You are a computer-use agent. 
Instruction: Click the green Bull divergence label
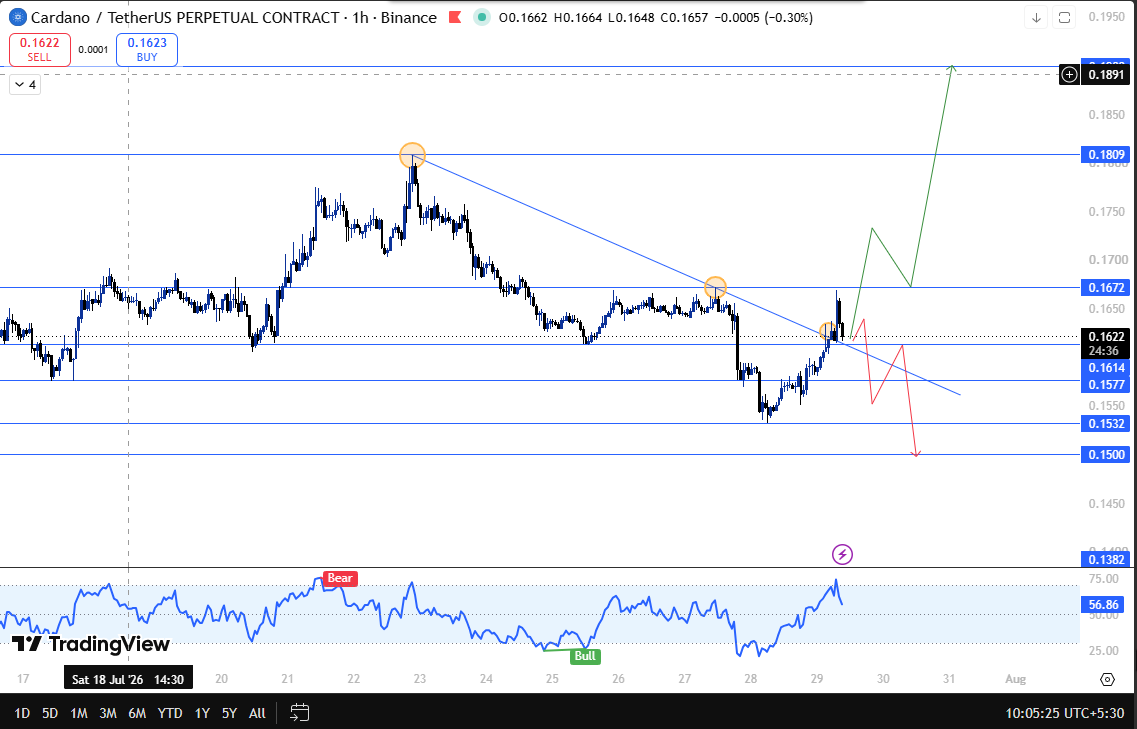click(585, 656)
